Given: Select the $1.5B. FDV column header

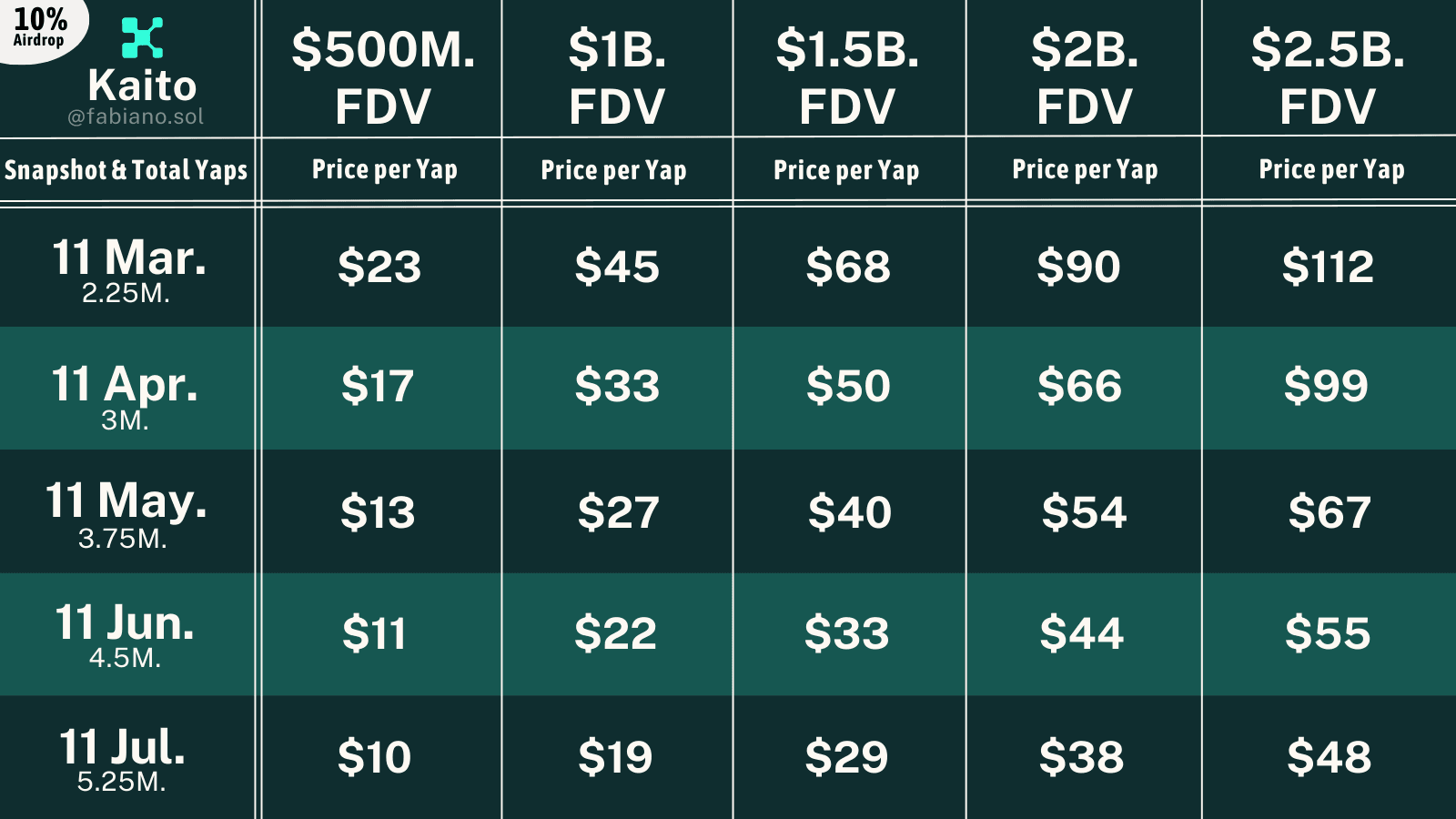Looking at the screenshot, I should pos(847,77).
